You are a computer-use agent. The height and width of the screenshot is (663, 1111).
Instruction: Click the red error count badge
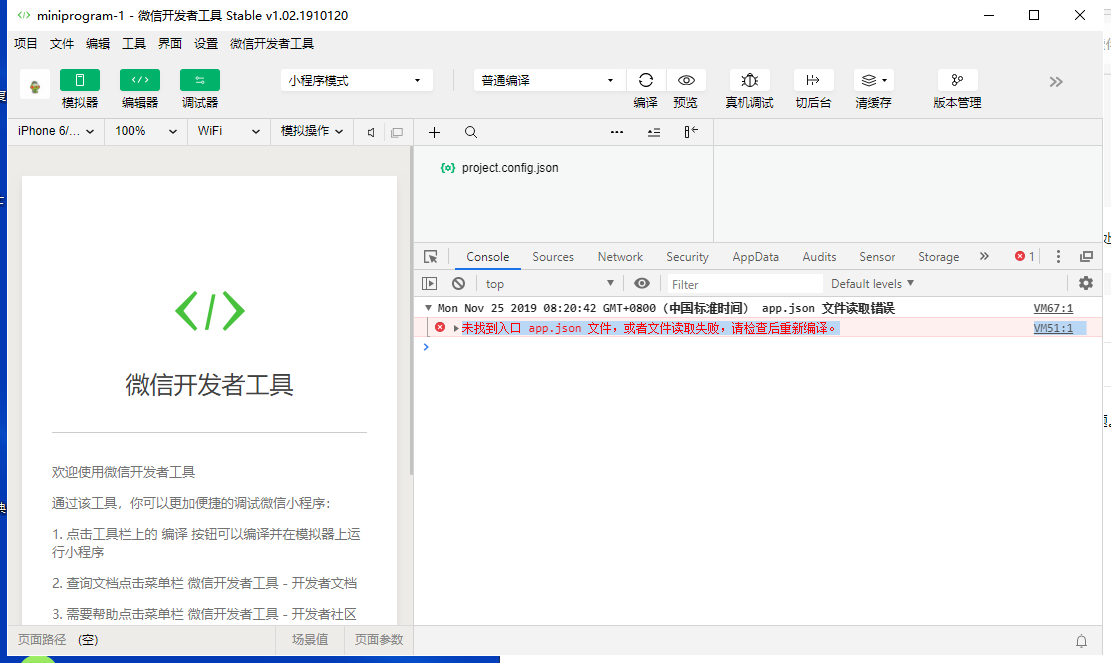pos(1025,256)
